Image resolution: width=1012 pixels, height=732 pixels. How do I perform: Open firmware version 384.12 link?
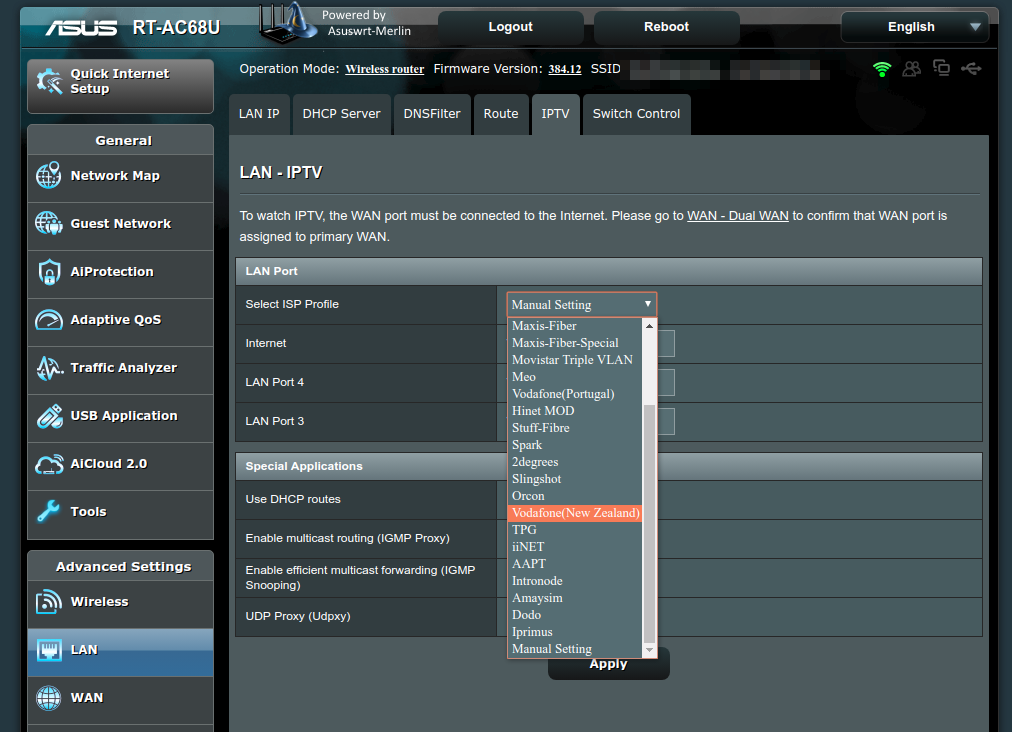click(x=565, y=69)
